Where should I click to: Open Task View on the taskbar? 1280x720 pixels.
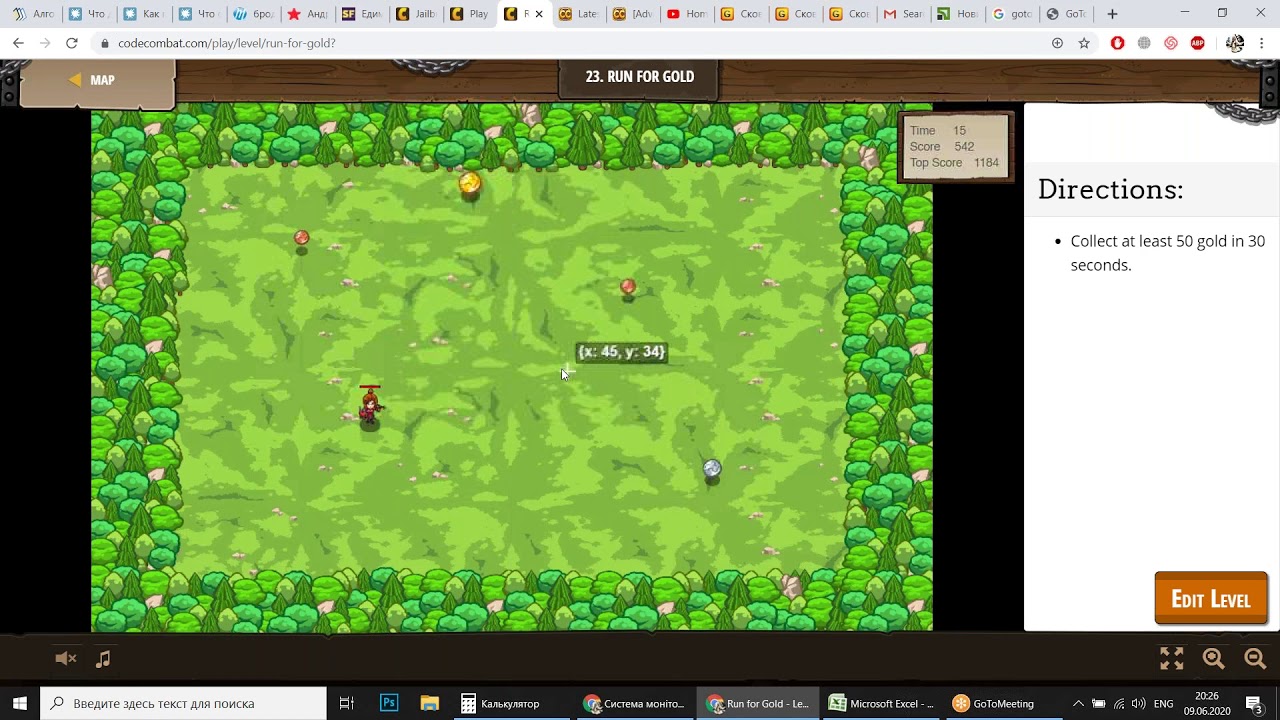[x=346, y=703]
